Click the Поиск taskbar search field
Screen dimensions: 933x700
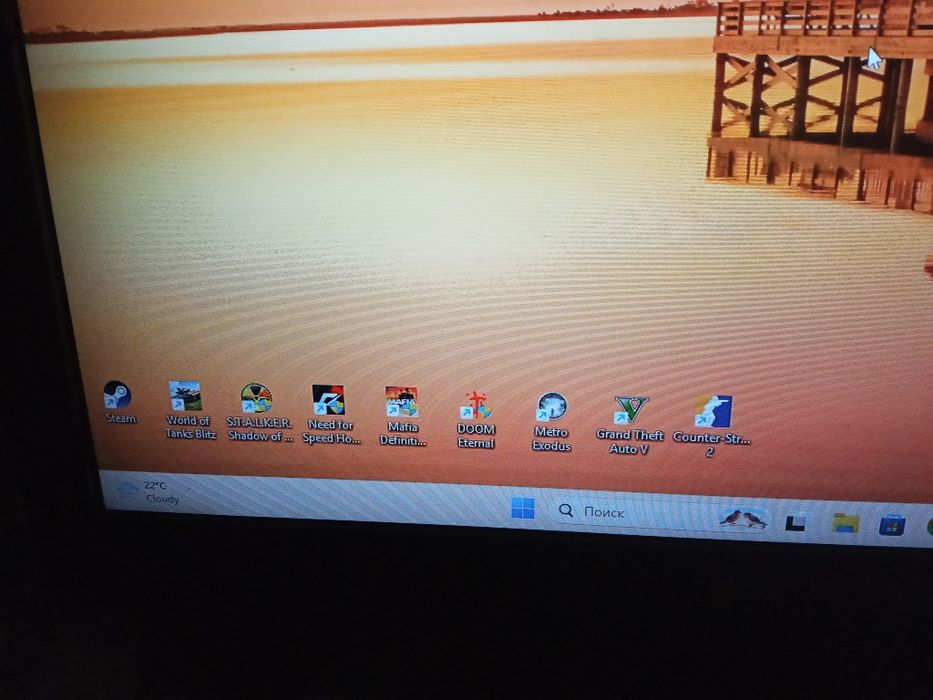[x=660, y=514]
